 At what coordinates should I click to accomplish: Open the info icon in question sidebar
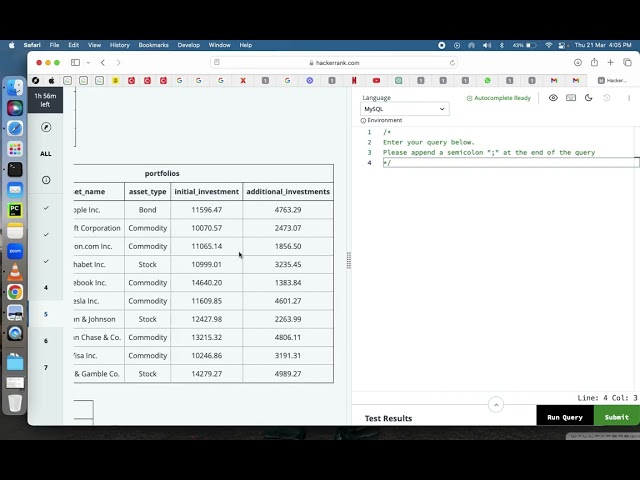pos(46,180)
